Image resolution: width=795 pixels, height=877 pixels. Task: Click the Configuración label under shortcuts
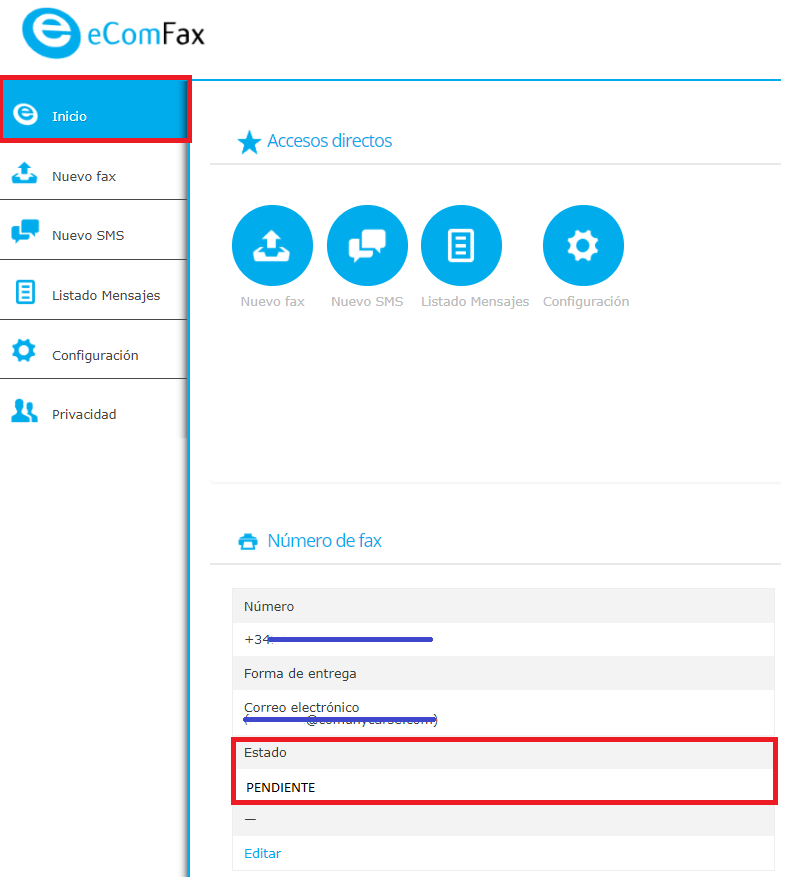pos(586,301)
